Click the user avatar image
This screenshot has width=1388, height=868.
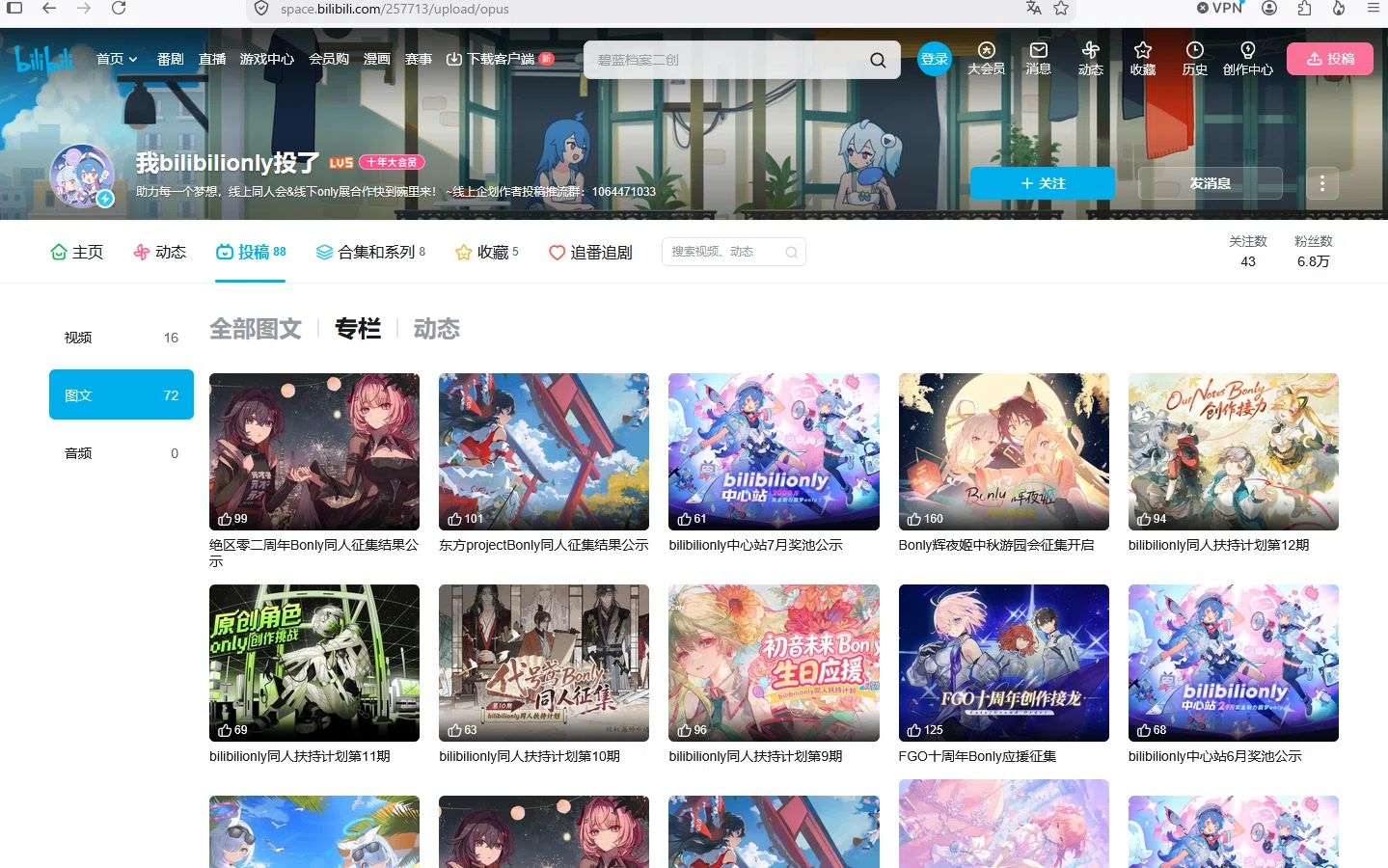coord(82,176)
